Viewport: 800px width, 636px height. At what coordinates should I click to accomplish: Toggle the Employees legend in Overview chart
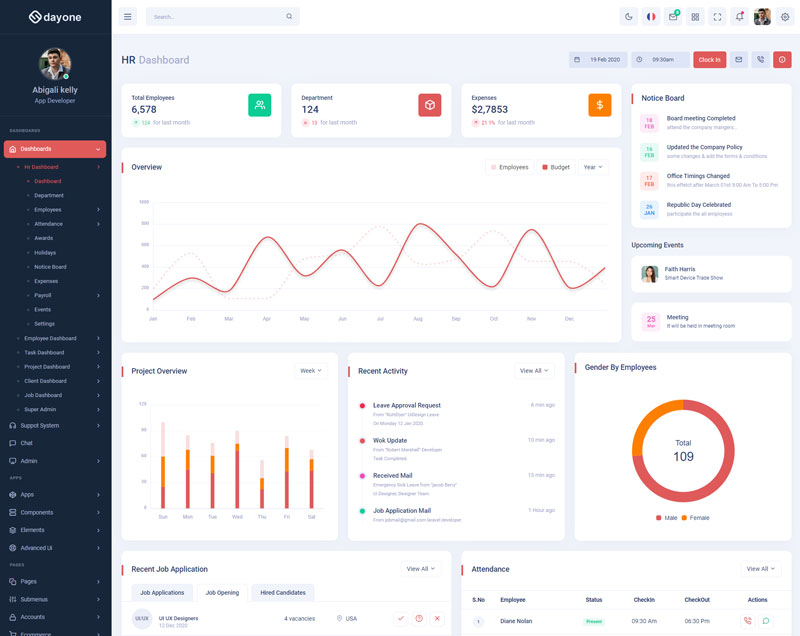point(510,167)
